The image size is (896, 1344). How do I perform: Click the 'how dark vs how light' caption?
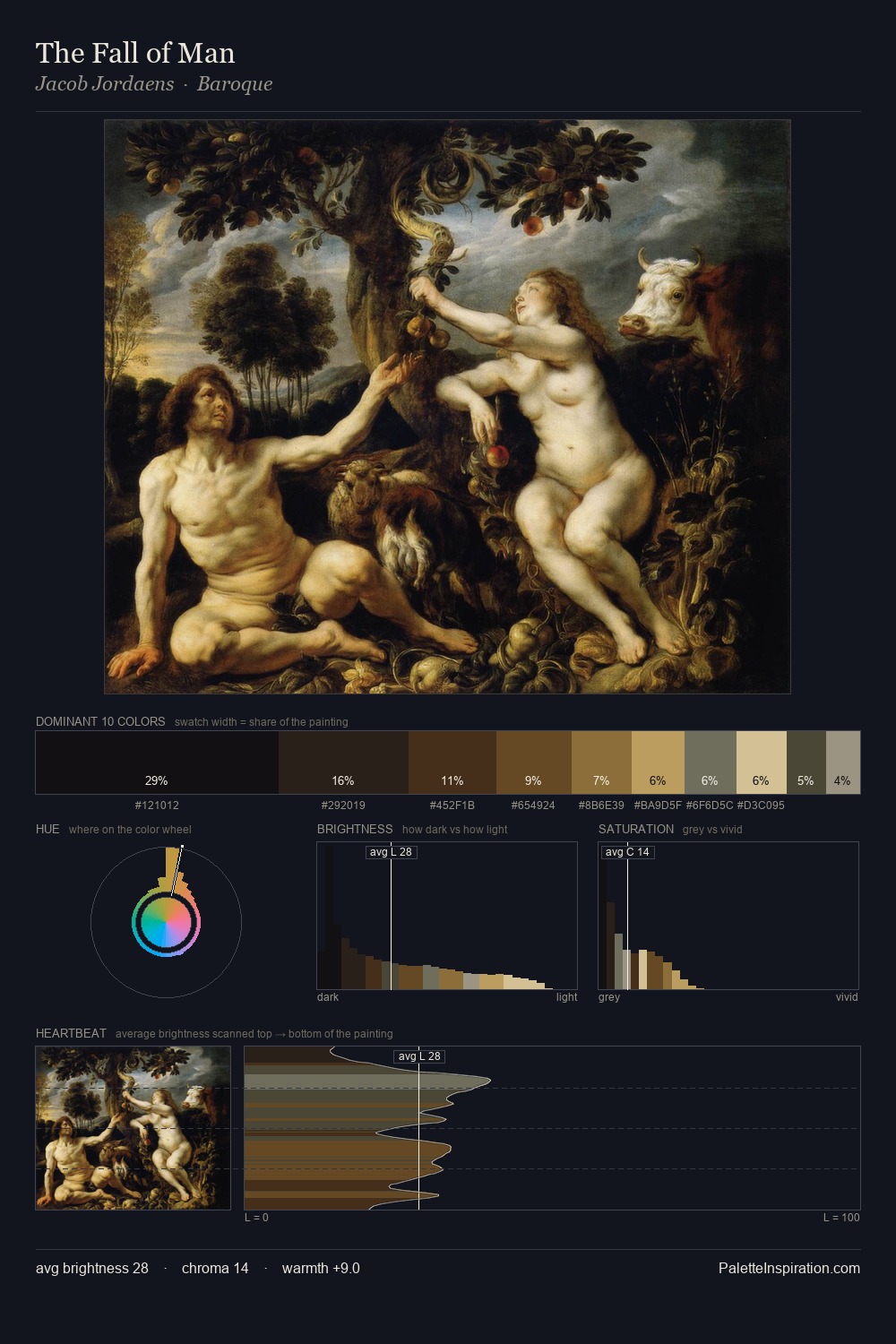[455, 830]
